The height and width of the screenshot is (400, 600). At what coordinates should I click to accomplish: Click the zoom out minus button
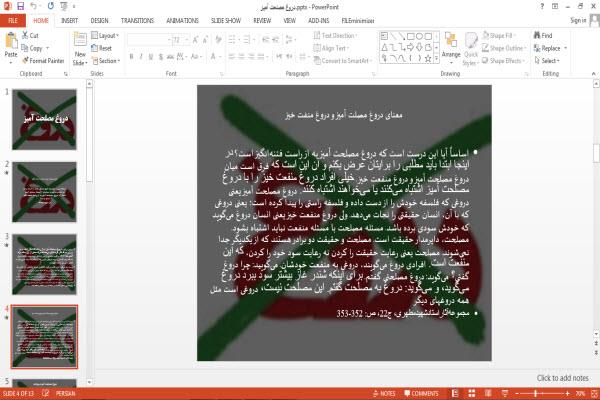tap(517, 393)
